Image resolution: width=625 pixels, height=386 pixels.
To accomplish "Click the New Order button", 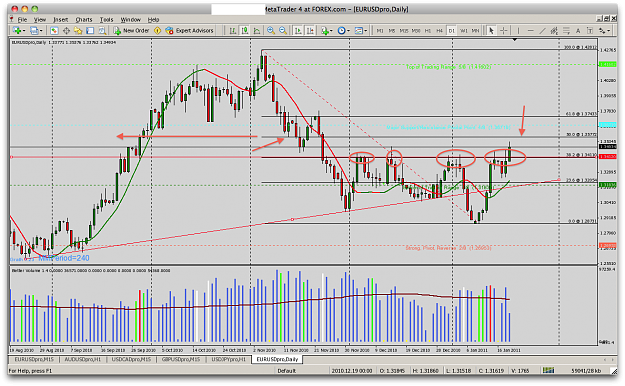I will (x=132, y=31).
